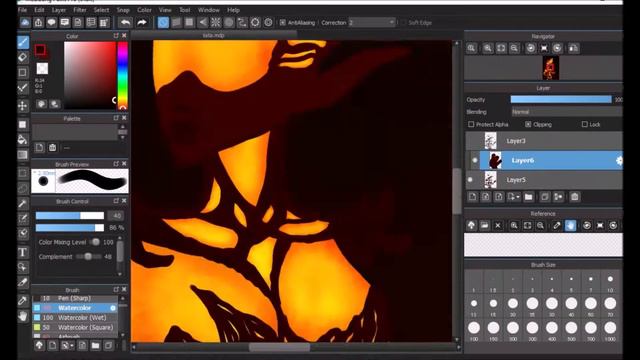Clear the reference image with X icon
Image resolution: width=640 pixels, height=360 pixels.
point(498,225)
